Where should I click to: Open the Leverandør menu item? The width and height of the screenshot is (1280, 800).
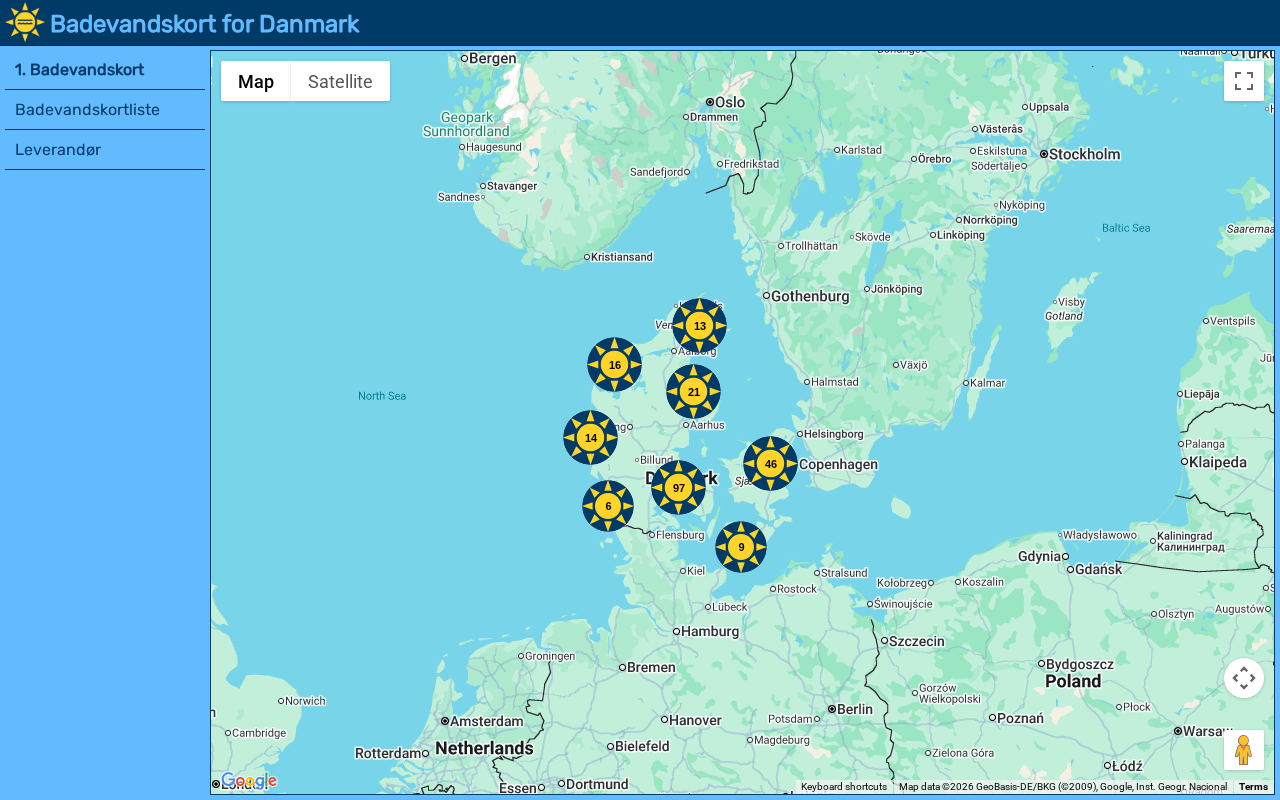click(105, 150)
